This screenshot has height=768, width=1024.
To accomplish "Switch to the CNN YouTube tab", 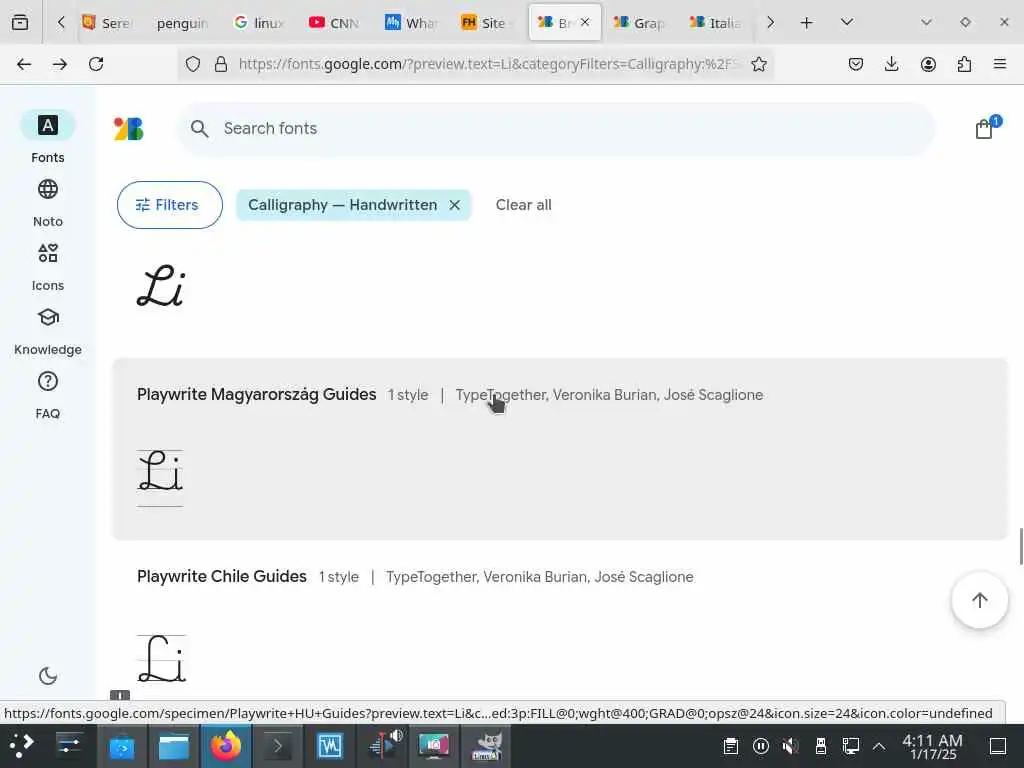I will pyautogui.click(x=334, y=23).
